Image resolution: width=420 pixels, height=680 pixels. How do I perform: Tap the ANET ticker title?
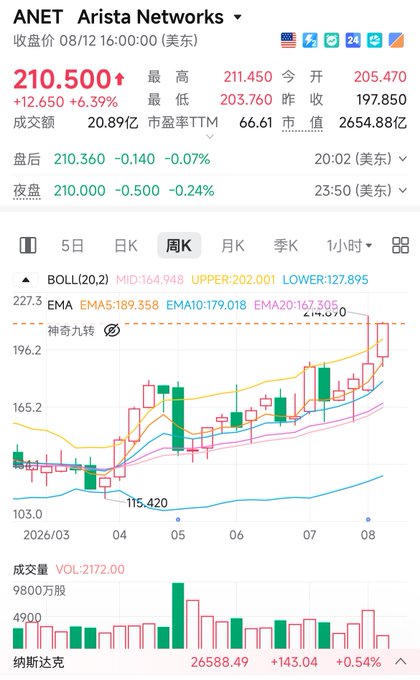coord(38,17)
